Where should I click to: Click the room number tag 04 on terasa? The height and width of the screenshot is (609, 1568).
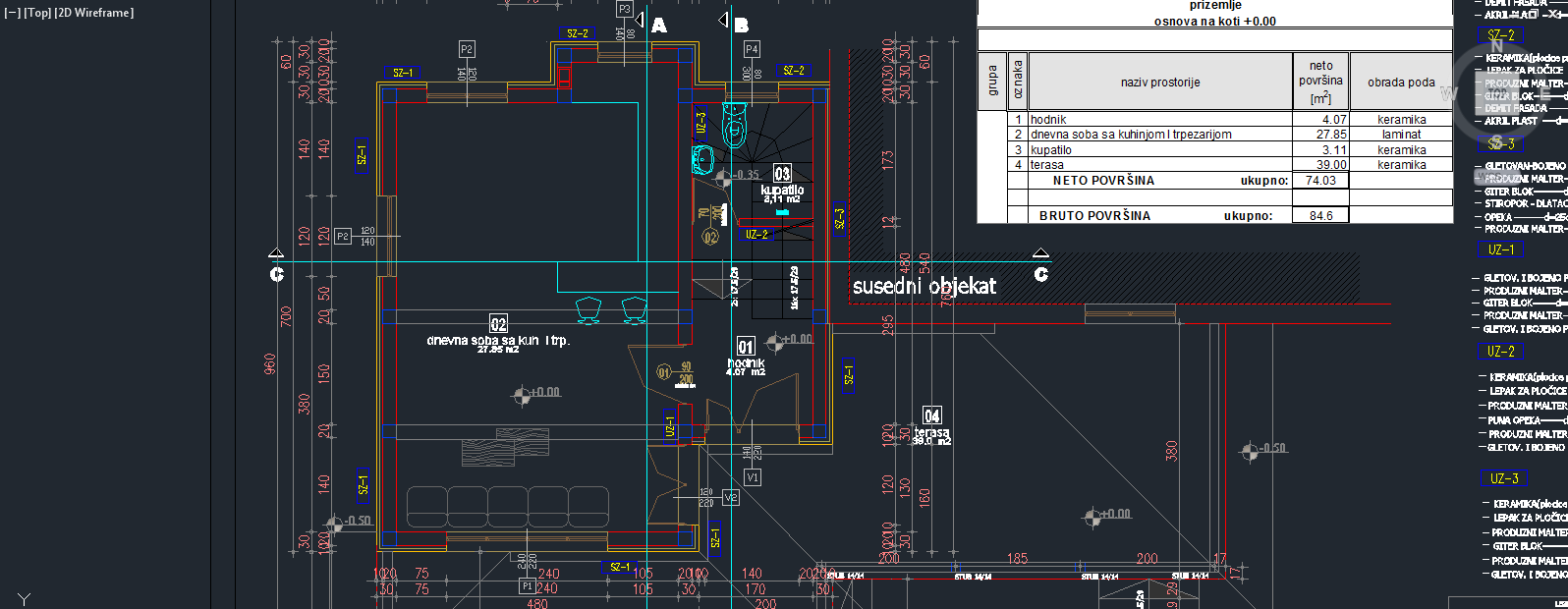click(931, 415)
